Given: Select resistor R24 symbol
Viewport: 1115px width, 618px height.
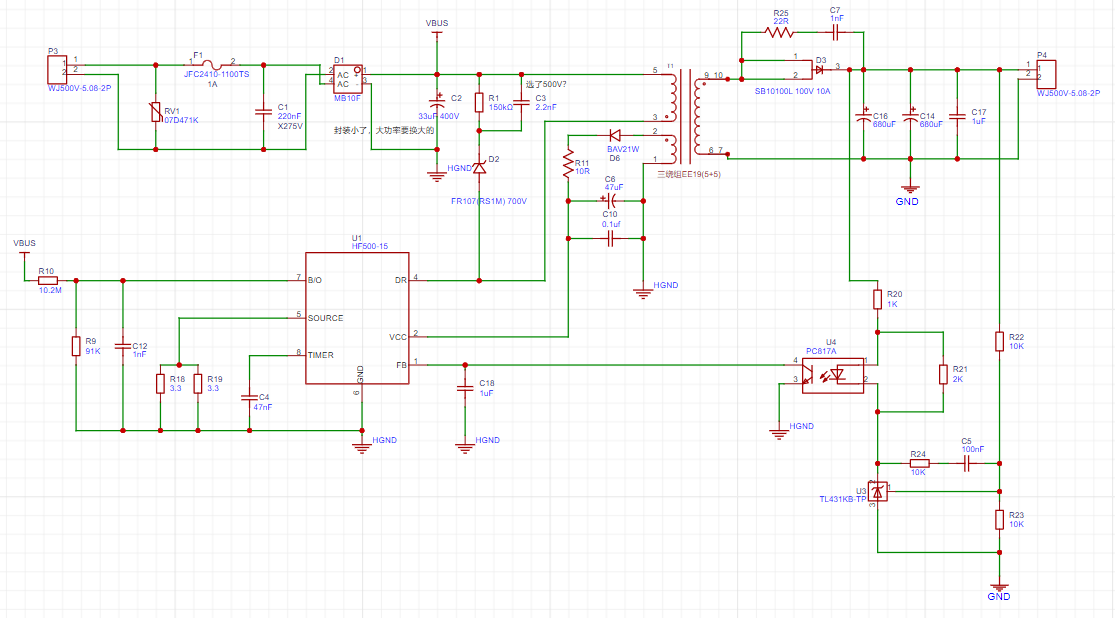Looking at the screenshot, I should pos(919,463).
